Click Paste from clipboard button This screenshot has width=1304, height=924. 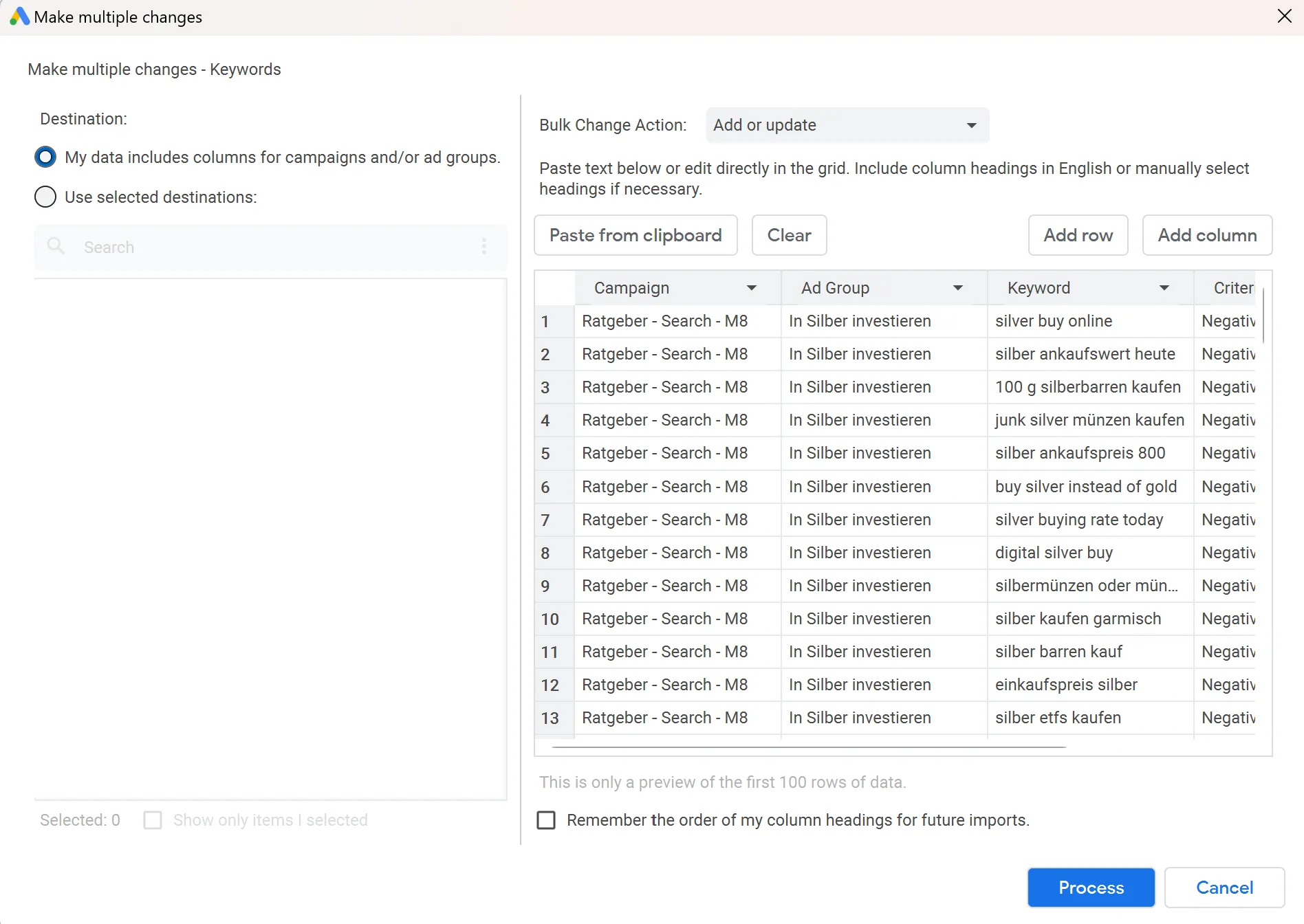coord(635,235)
